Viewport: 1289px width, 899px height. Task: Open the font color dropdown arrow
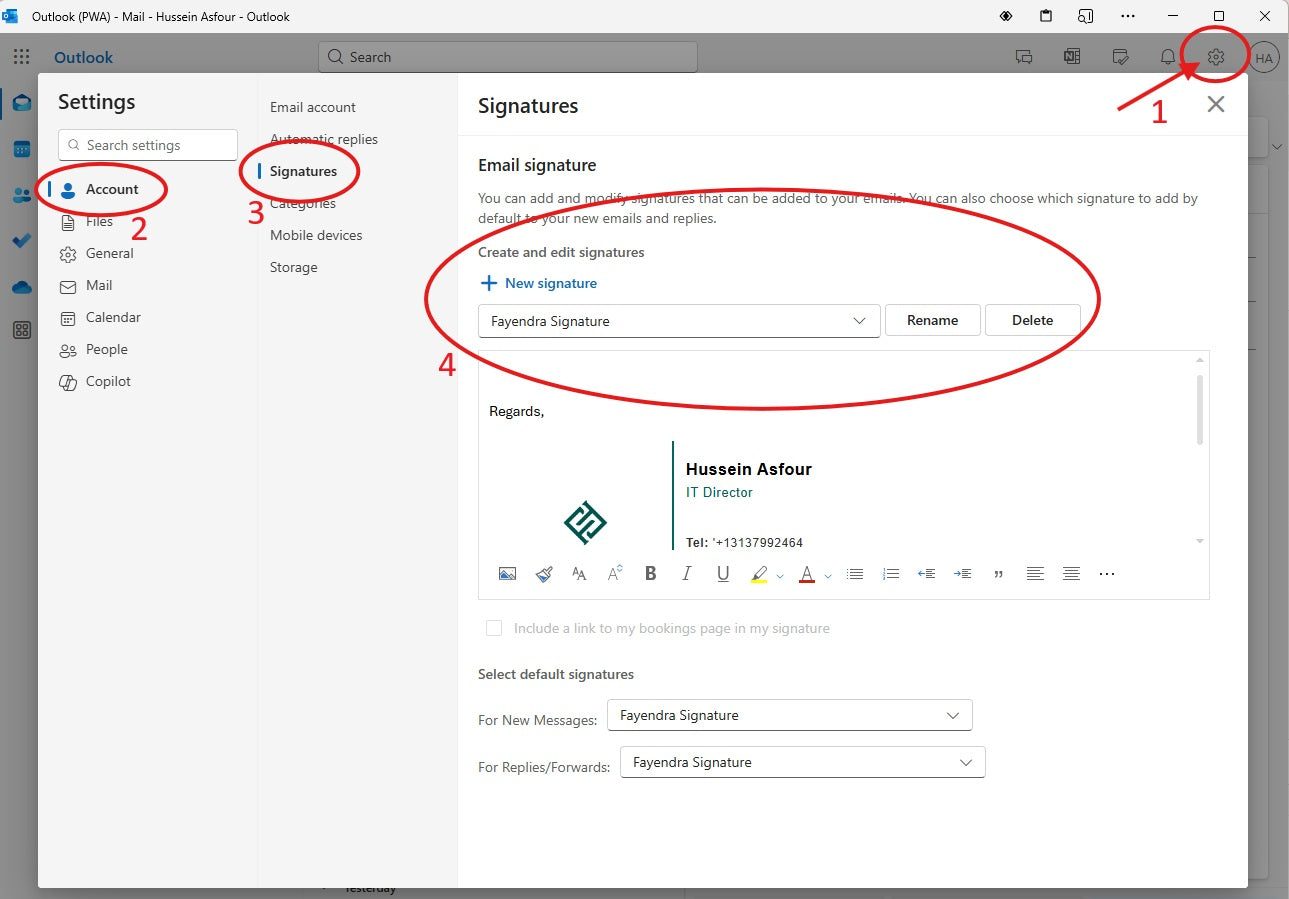point(828,575)
